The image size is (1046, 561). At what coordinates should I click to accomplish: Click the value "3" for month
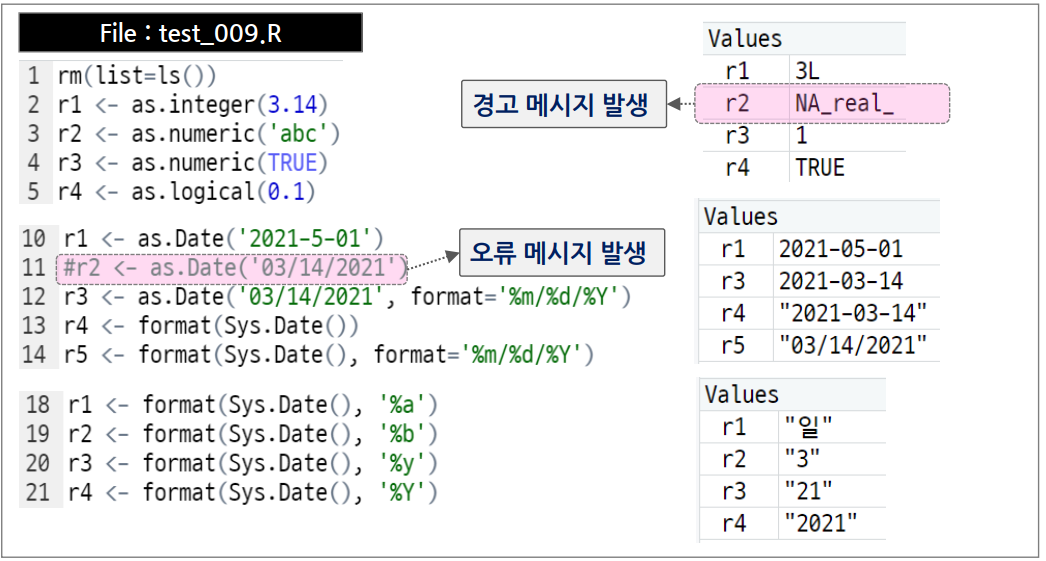coord(802,459)
